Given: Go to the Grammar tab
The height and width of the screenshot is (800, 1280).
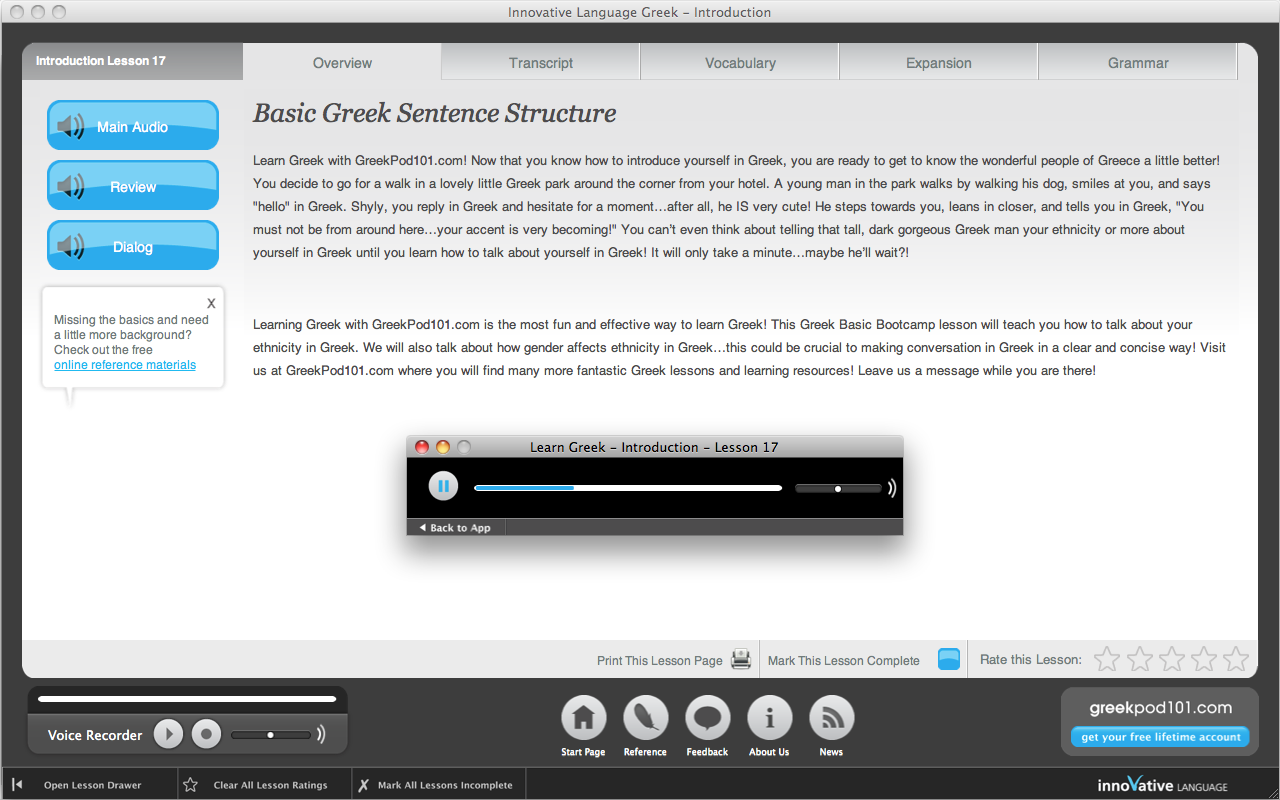Looking at the screenshot, I should [x=1138, y=62].
